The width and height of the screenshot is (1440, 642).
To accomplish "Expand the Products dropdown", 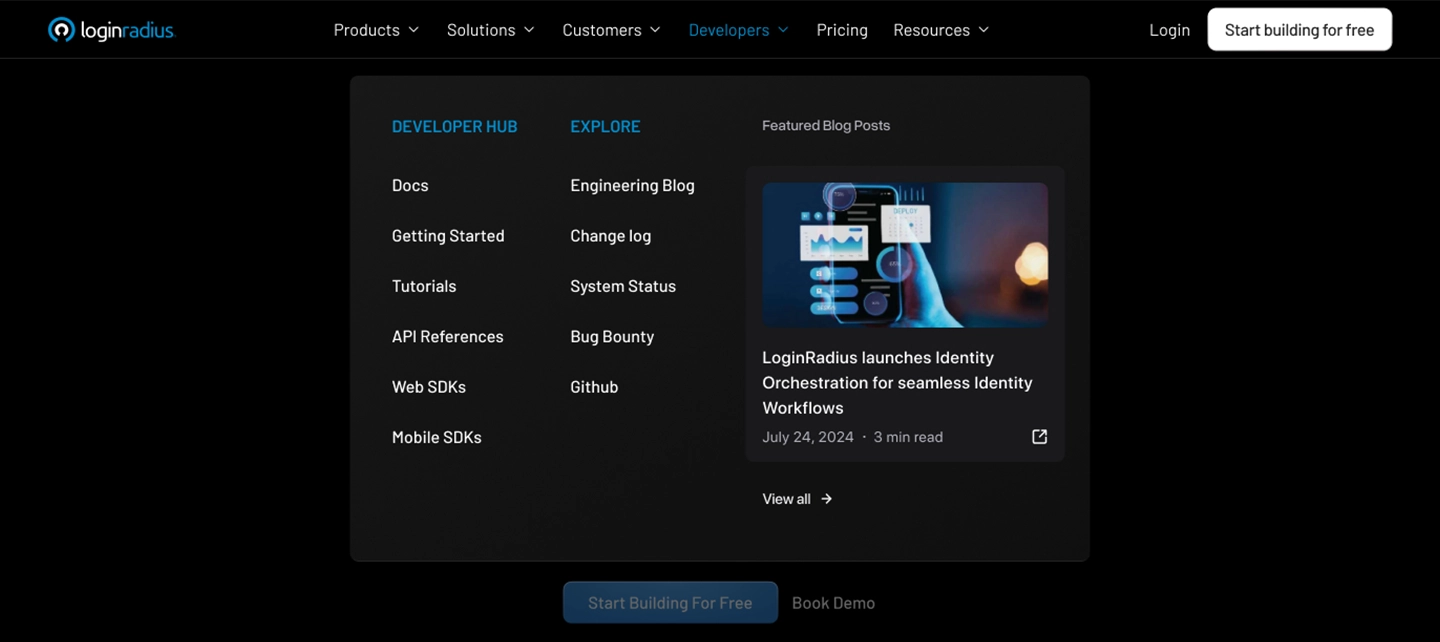I will pos(375,29).
